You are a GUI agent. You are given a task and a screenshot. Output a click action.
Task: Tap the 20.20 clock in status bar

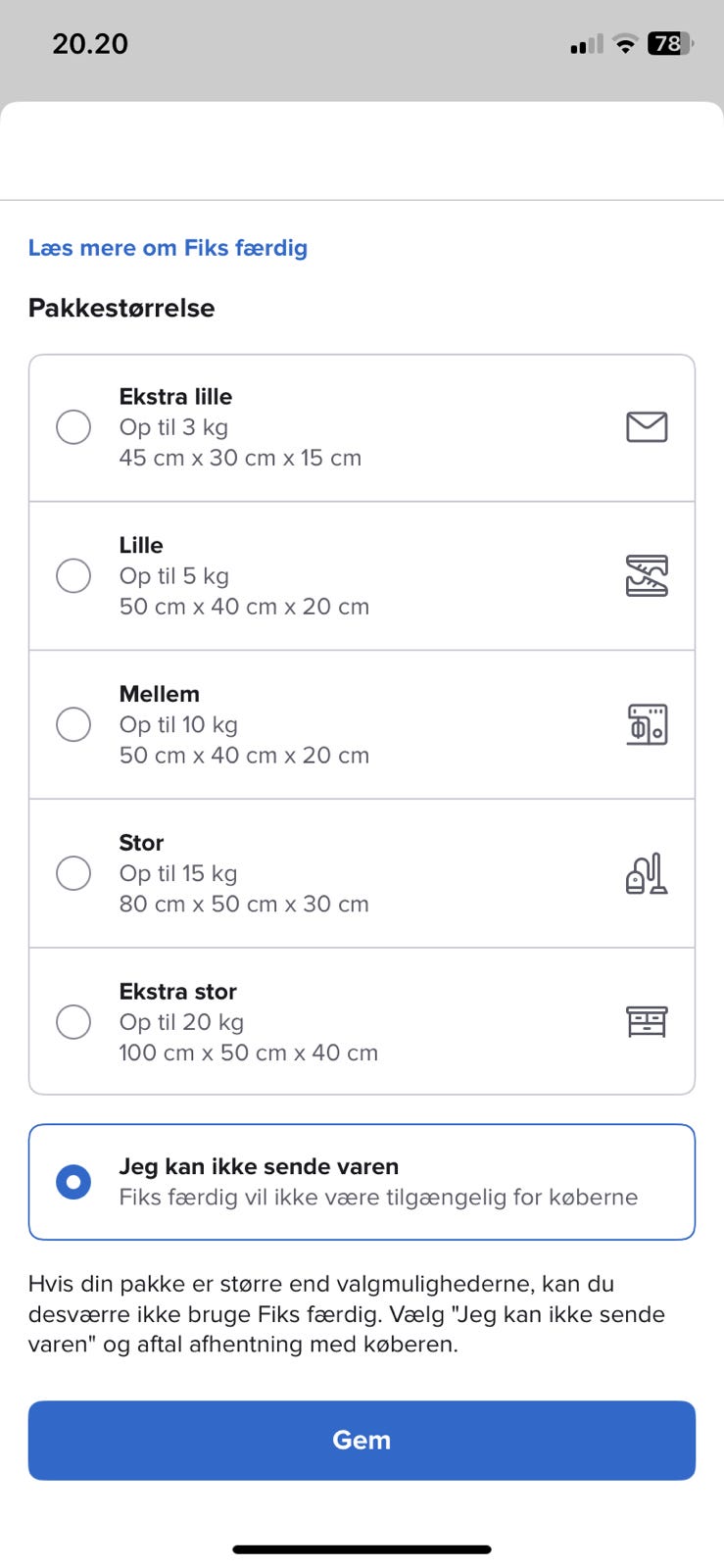[x=90, y=44]
